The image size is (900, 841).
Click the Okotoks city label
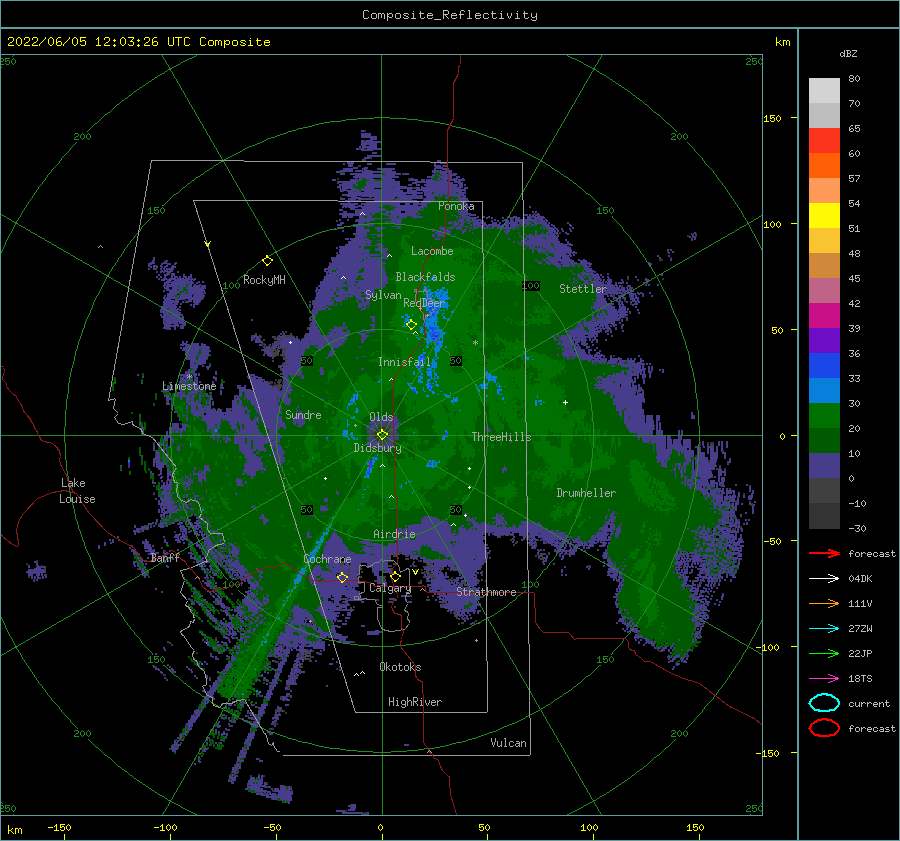pos(400,667)
